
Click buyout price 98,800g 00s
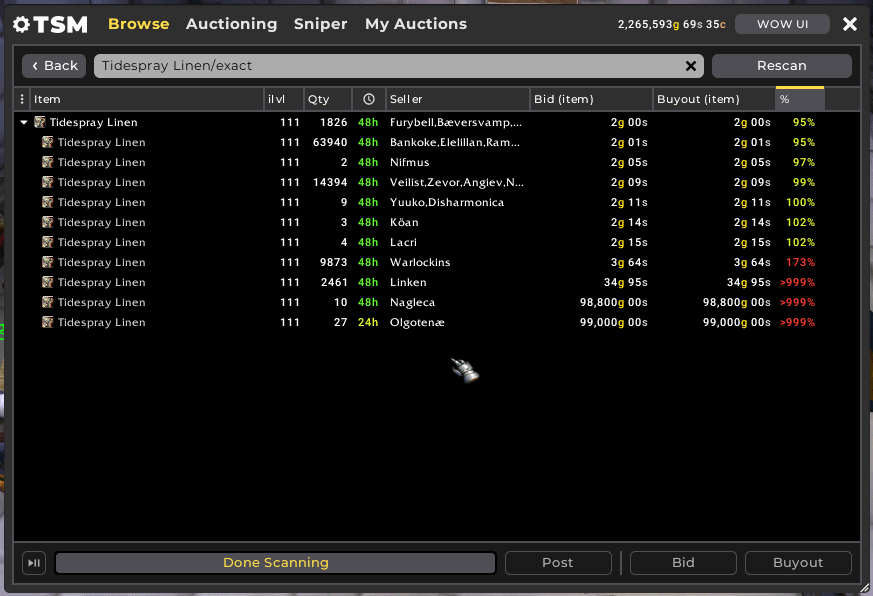tap(737, 302)
